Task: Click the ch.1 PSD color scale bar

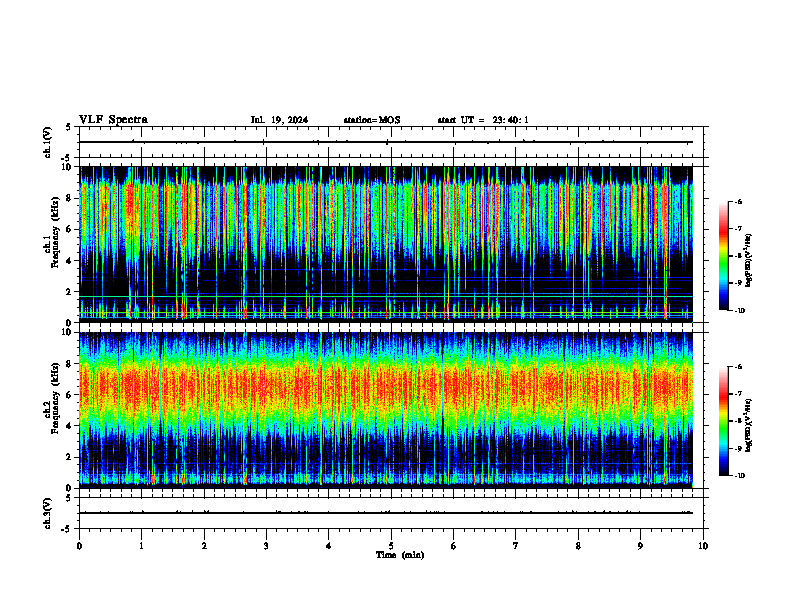Action: coord(724,256)
